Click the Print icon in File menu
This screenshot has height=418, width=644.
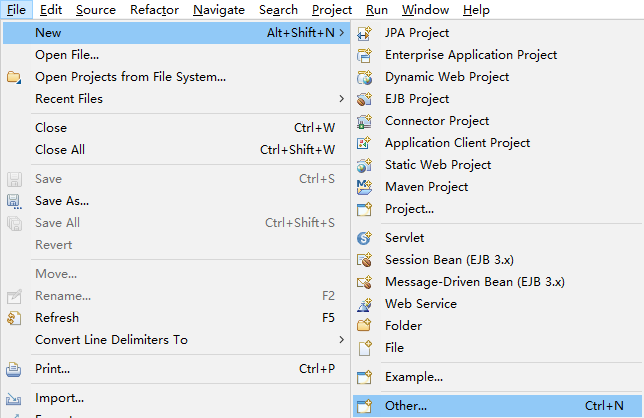point(14,369)
